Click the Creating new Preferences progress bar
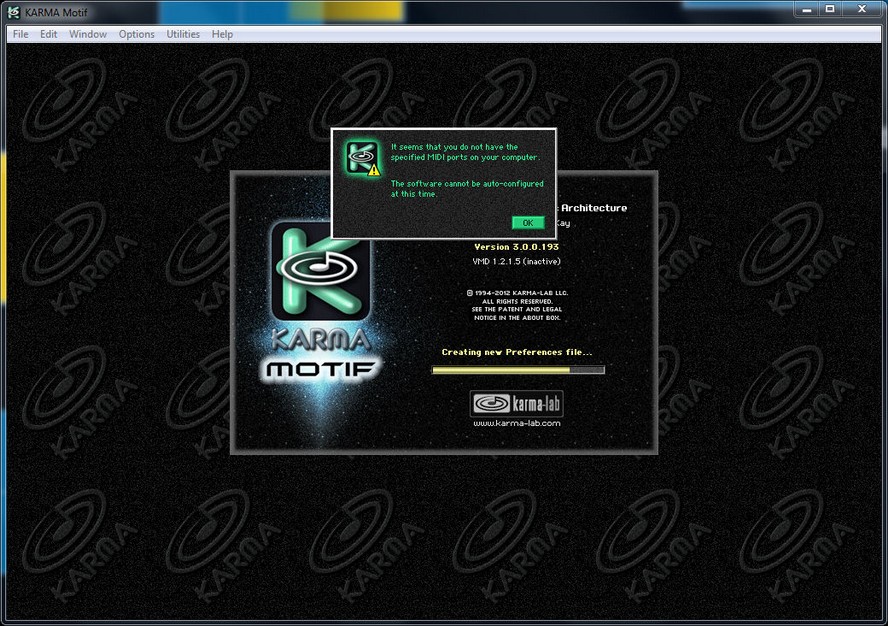Screen dimensions: 888x626 tap(517, 370)
